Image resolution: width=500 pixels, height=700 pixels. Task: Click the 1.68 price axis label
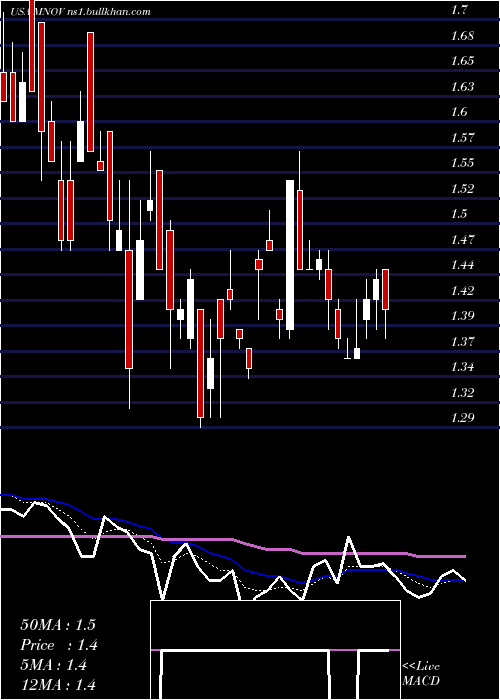(463, 35)
